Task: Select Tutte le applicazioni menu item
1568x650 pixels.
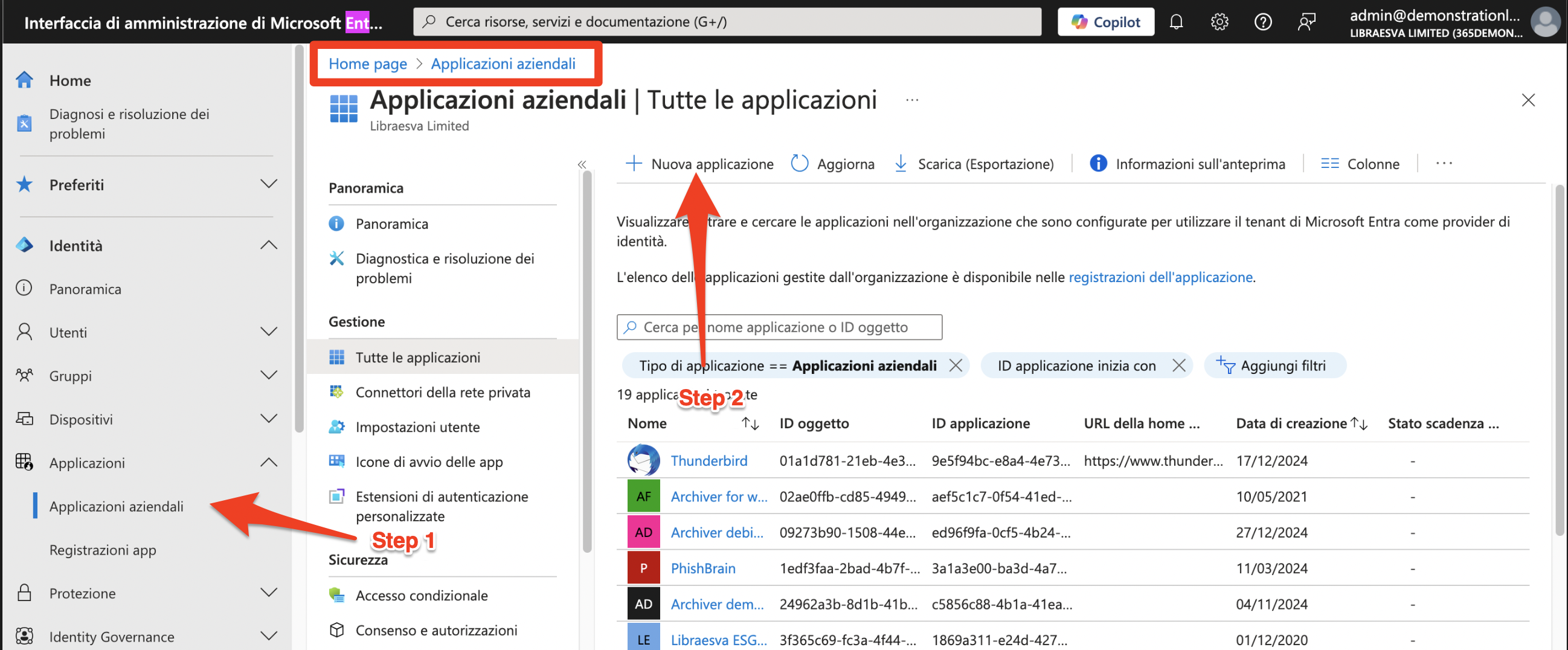Action: point(443,357)
